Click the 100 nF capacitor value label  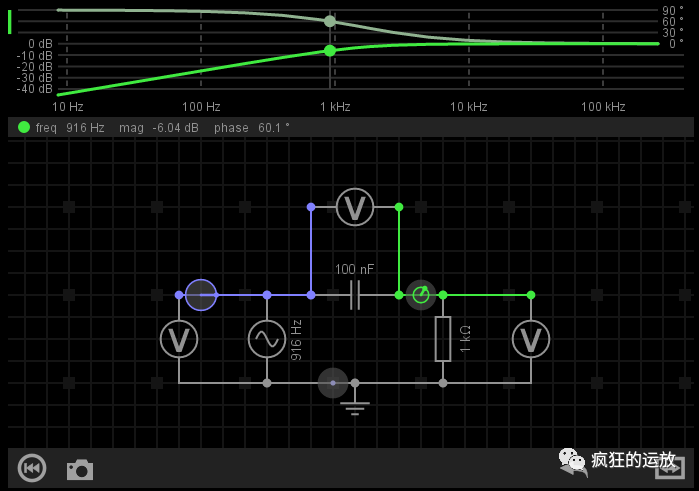[x=354, y=269]
